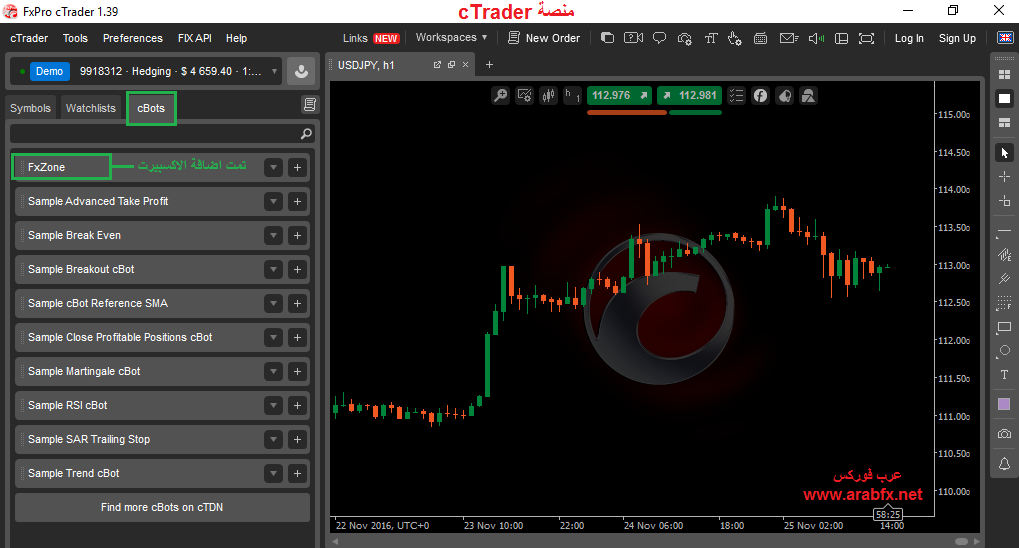
Task: Open the live chat speech bubble
Action: click(659, 38)
